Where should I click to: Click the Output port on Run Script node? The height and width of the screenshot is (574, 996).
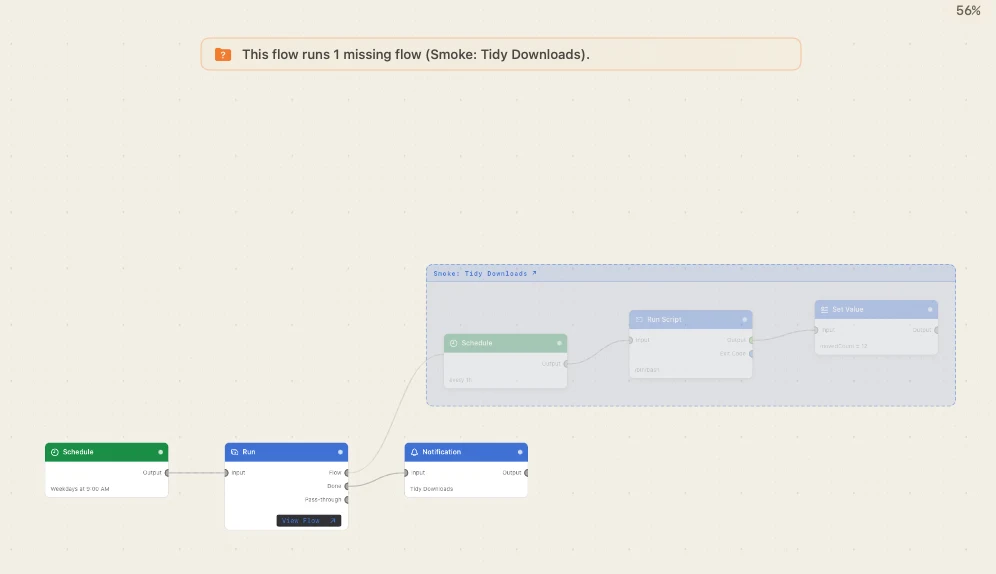click(x=751, y=340)
